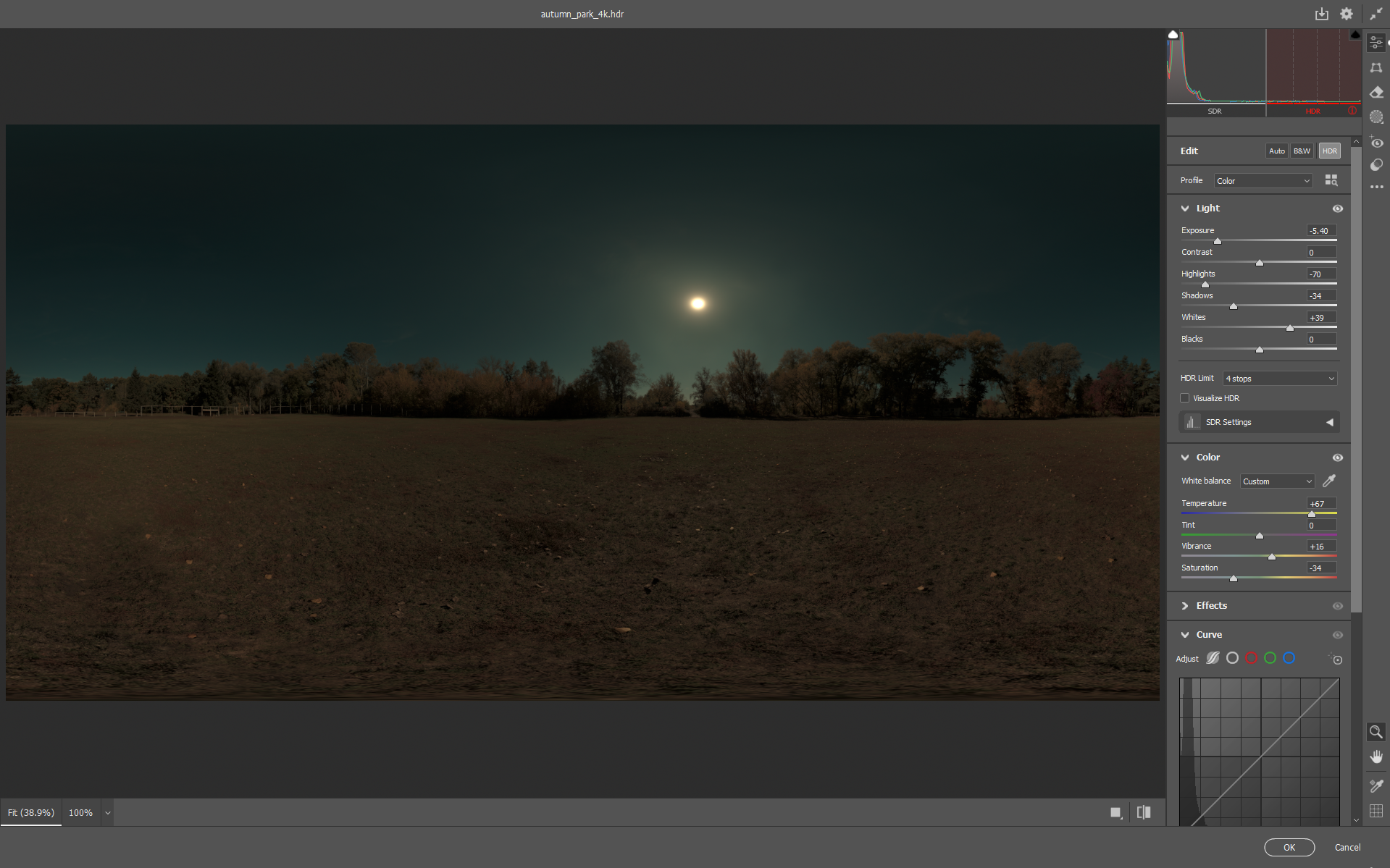Select the Zoom magnifier tool

pyautogui.click(x=1376, y=732)
